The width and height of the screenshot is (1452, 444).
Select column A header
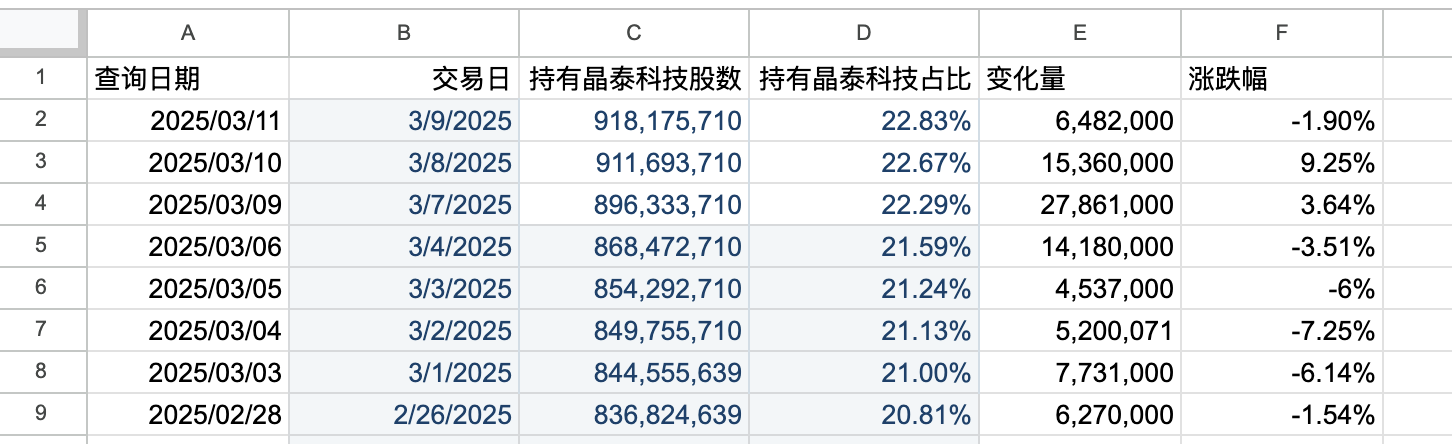click(x=189, y=33)
